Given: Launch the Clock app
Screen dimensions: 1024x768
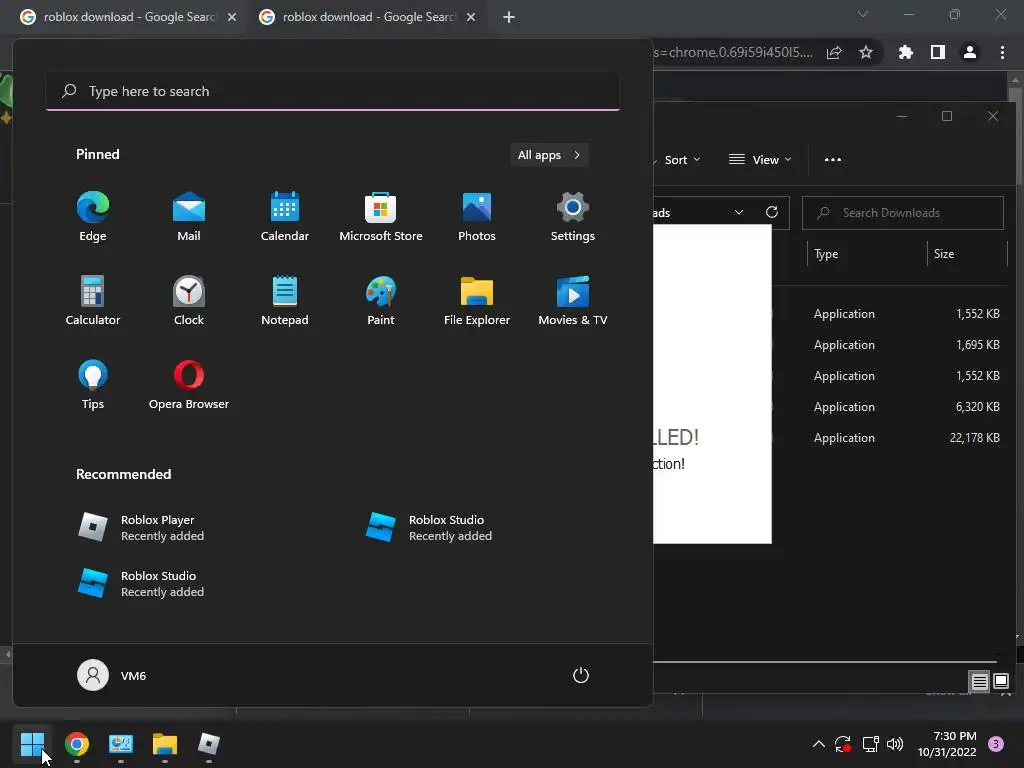Looking at the screenshot, I should 189,300.
